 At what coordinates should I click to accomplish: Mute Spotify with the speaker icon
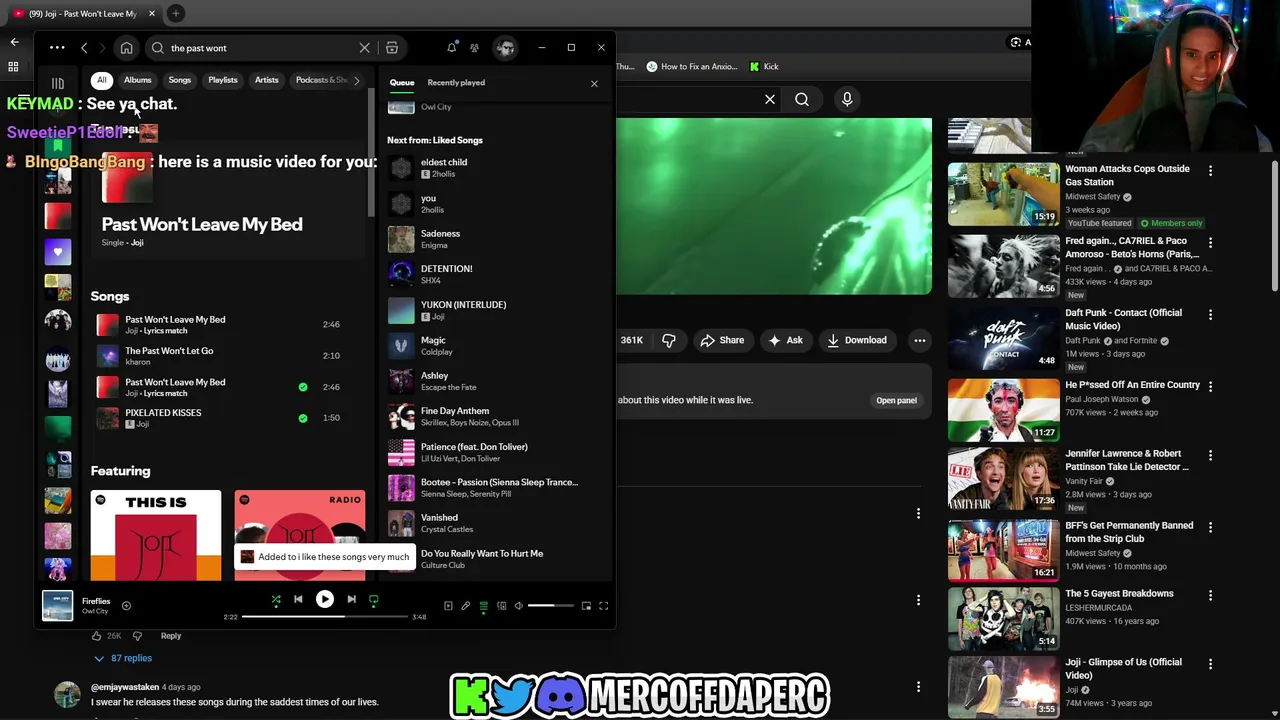(518, 606)
